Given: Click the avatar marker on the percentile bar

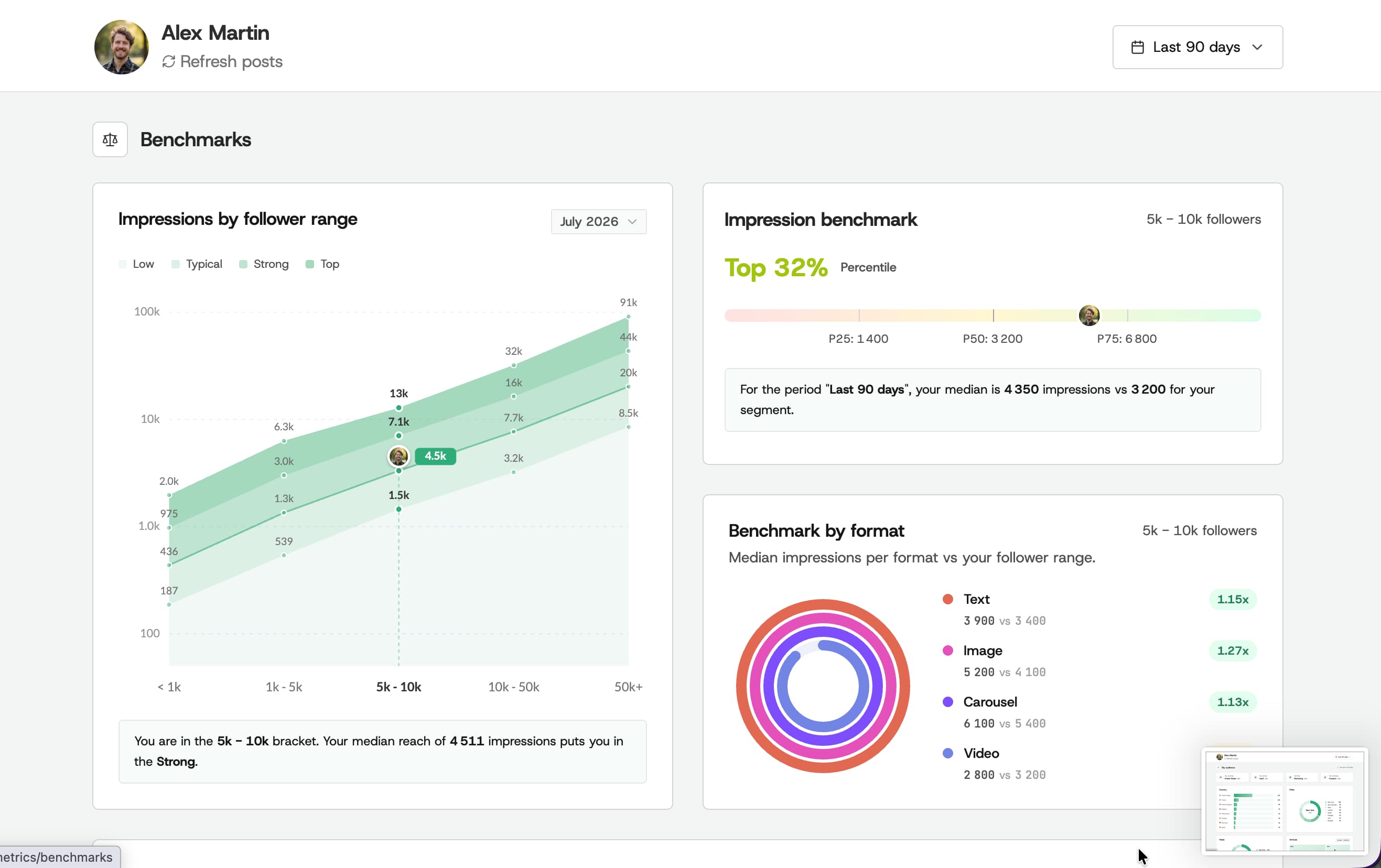Looking at the screenshot, I should click(x=1088, y=316).
